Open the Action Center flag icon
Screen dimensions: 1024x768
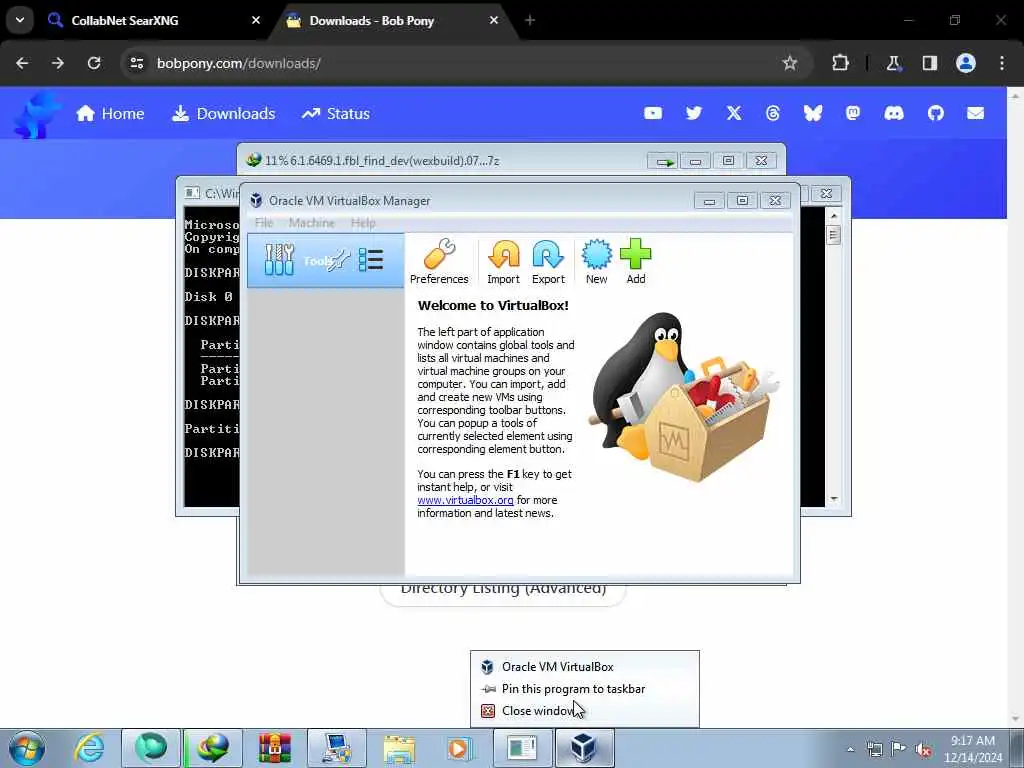click(899, 748)
